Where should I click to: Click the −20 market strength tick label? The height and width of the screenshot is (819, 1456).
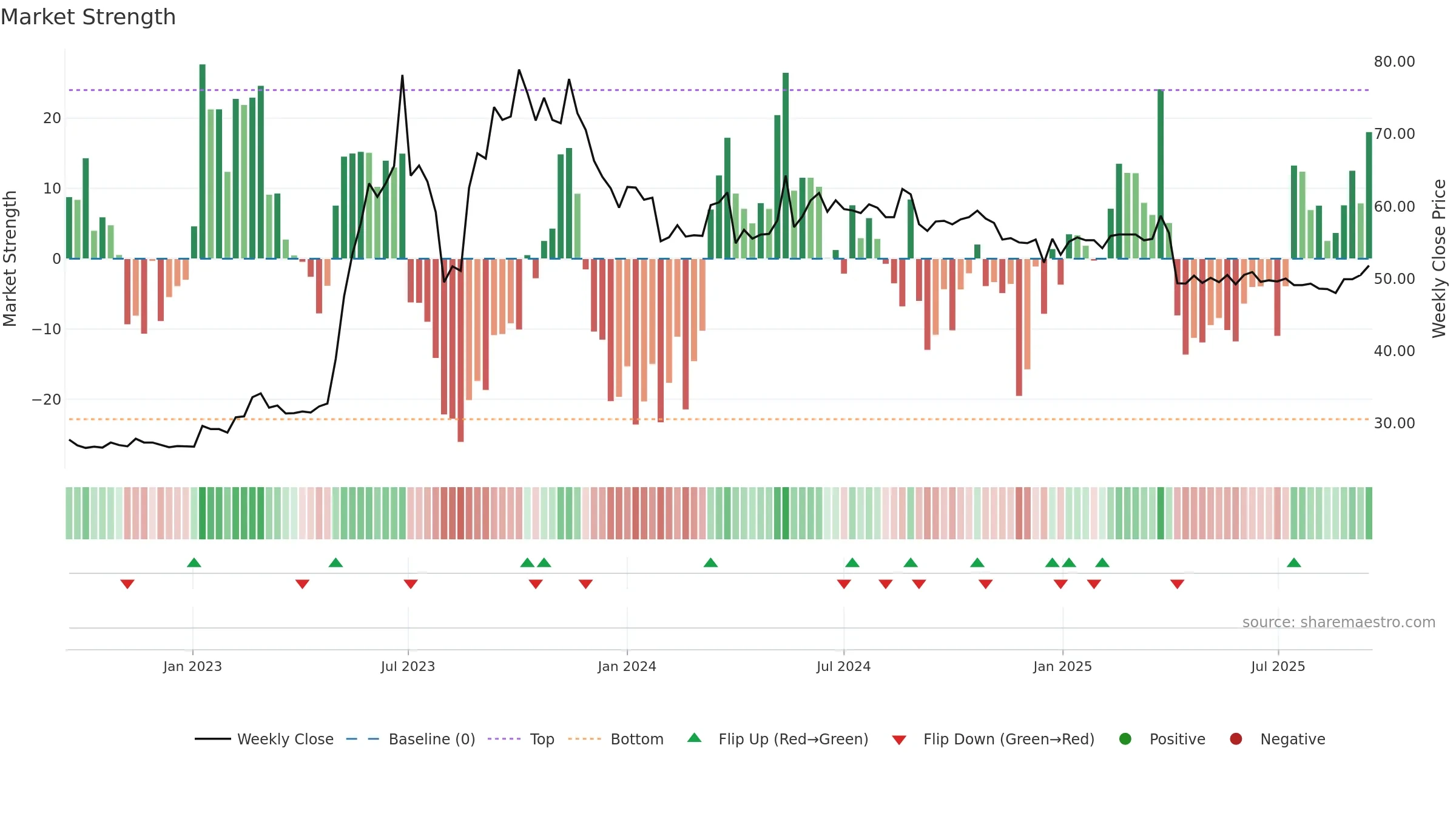click(46, 399)
